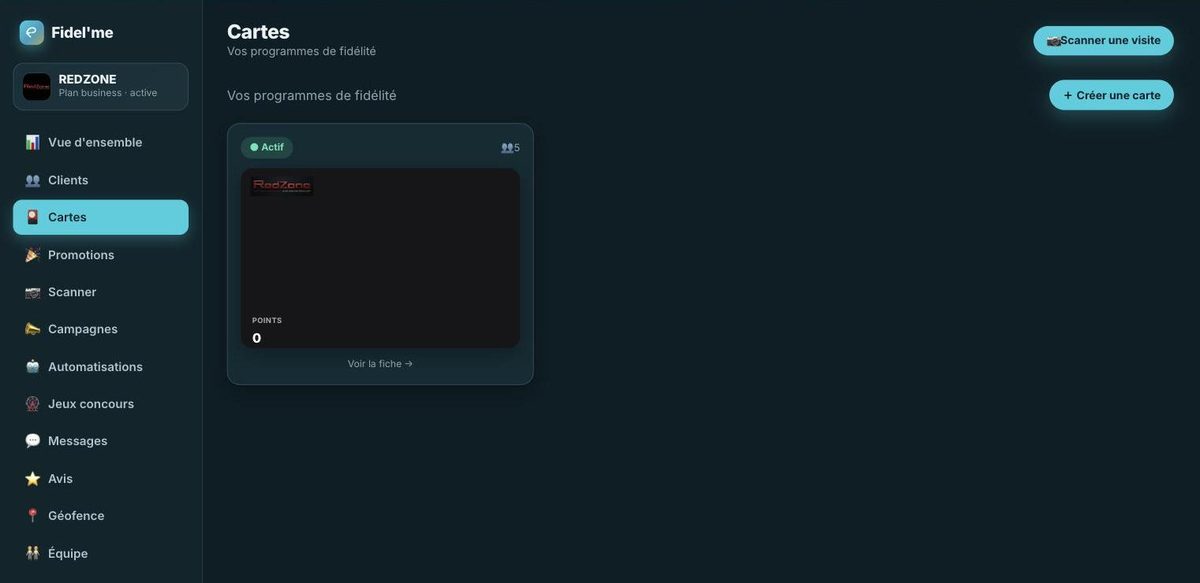Click the star icon beside Avis

33,479
